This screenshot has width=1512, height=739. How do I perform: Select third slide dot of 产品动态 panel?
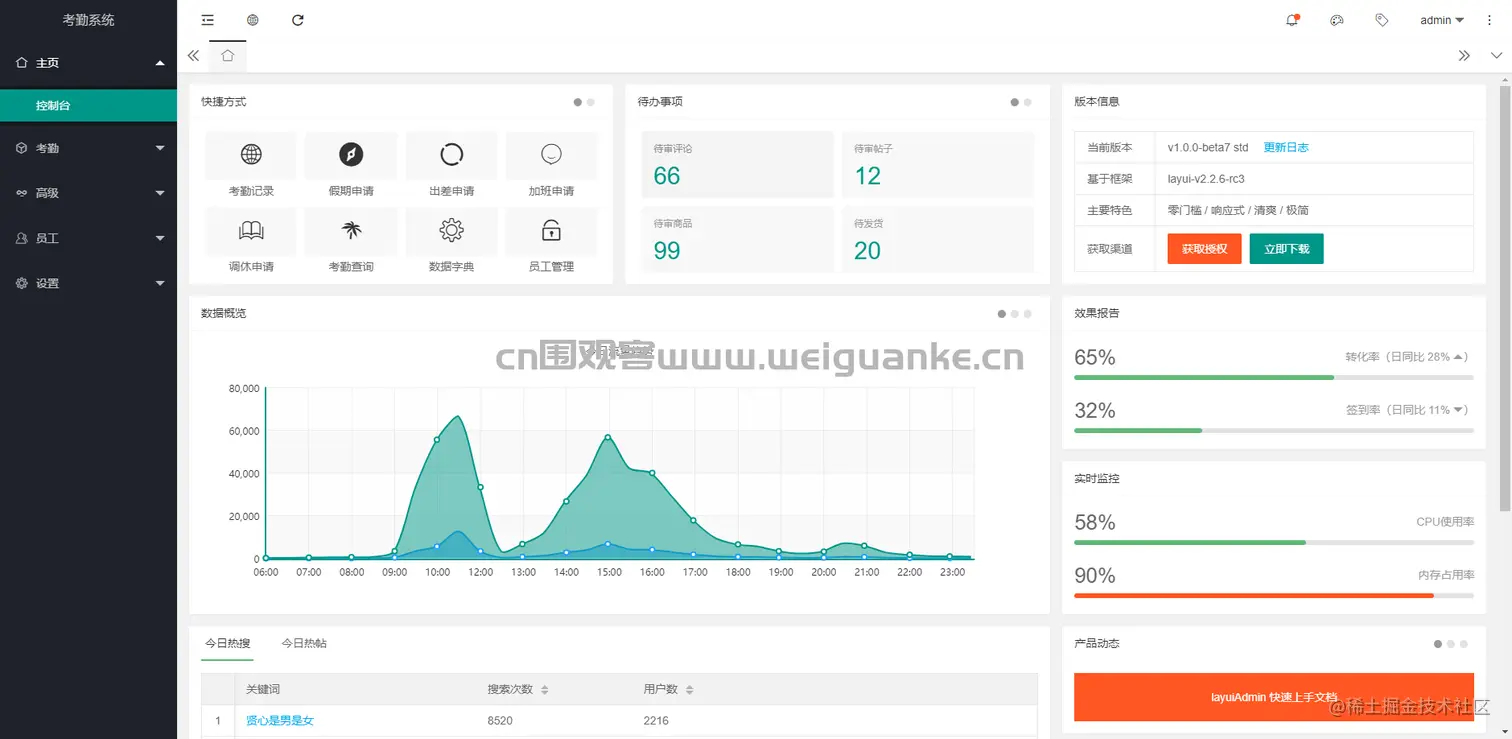coord(1464,644)
